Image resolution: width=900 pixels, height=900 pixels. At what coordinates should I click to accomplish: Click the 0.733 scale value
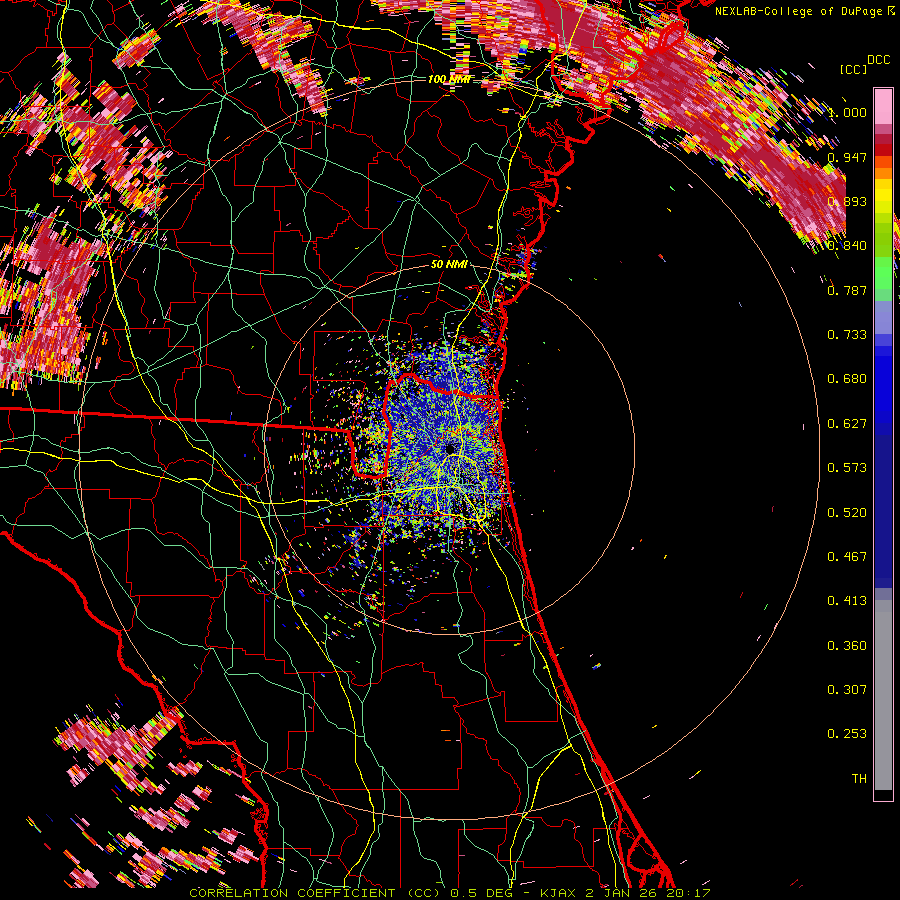coord(847,335)
